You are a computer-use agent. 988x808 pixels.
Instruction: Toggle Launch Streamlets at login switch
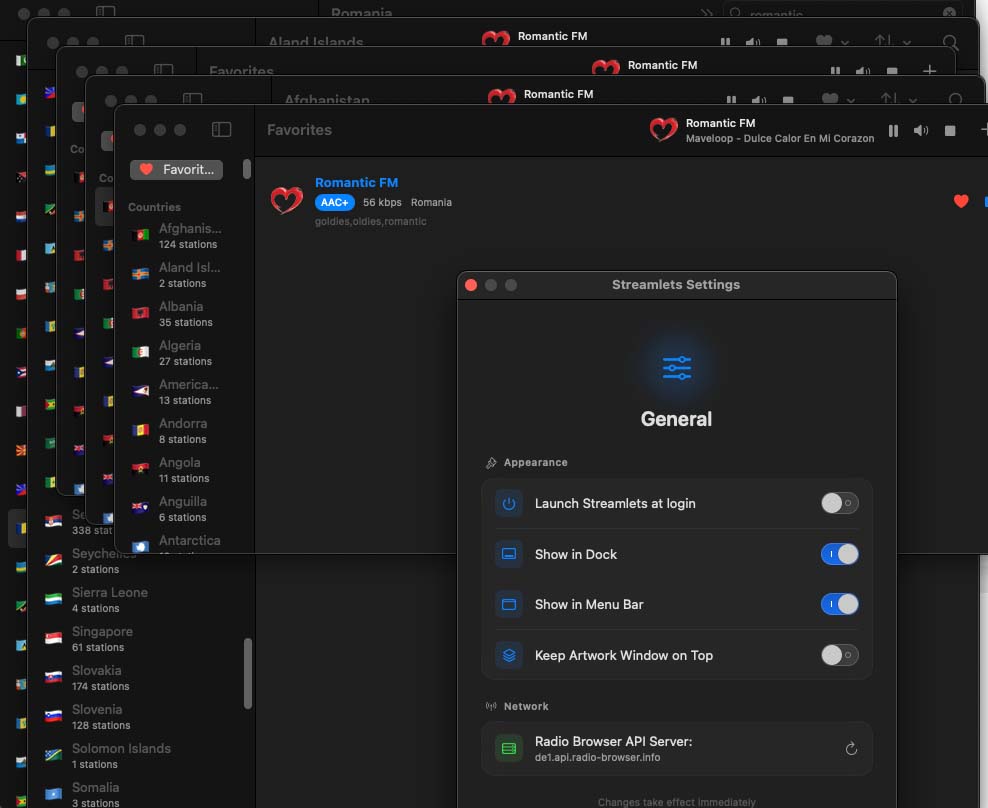pos(839,503)
